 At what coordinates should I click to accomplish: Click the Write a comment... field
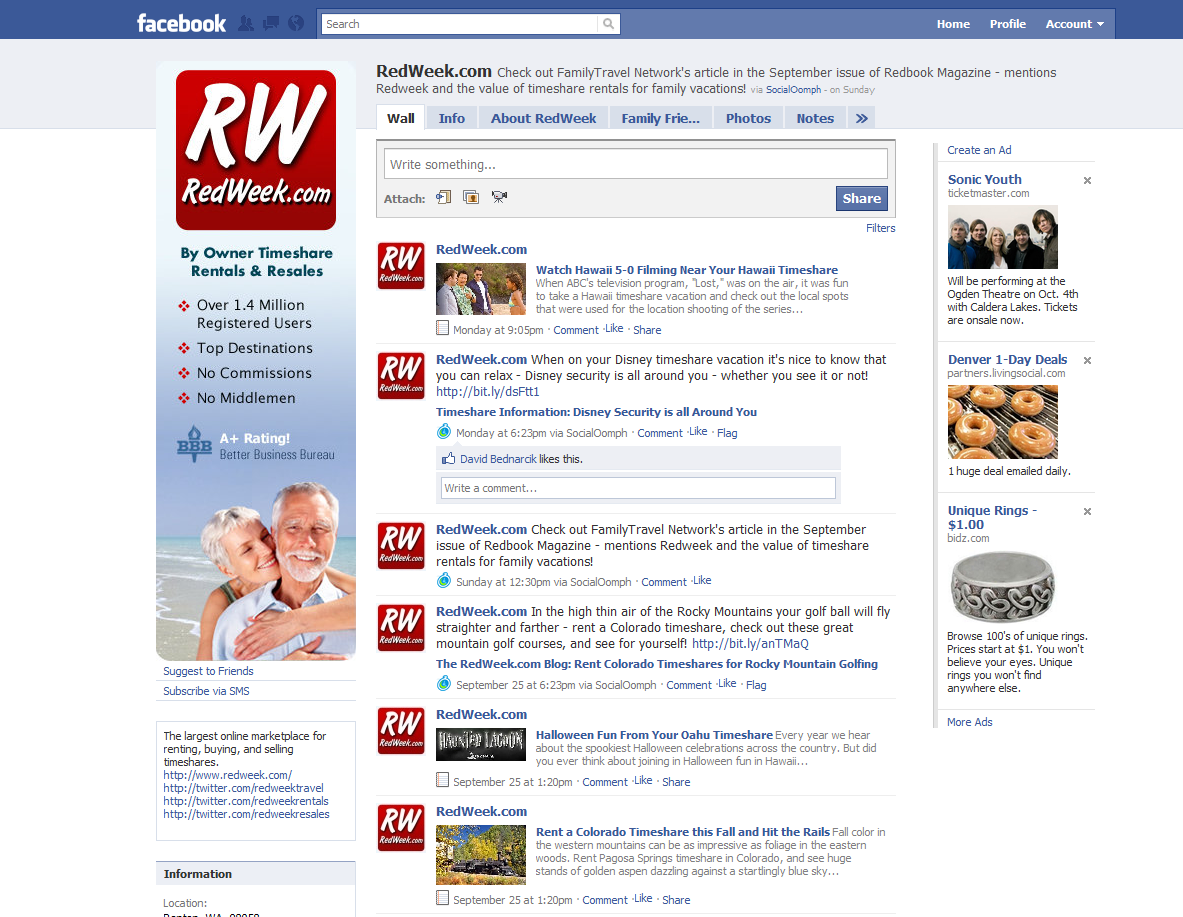[x=638, y=488]
